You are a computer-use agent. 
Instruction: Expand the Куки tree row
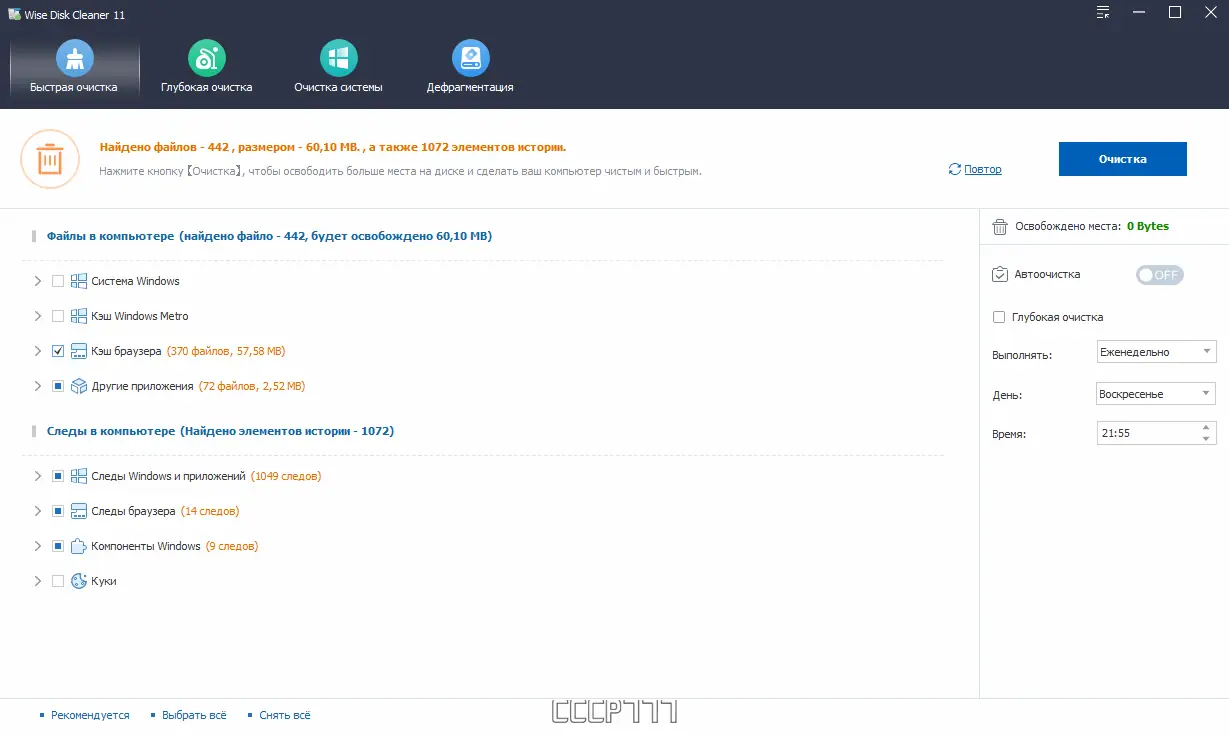pos(38,581)
